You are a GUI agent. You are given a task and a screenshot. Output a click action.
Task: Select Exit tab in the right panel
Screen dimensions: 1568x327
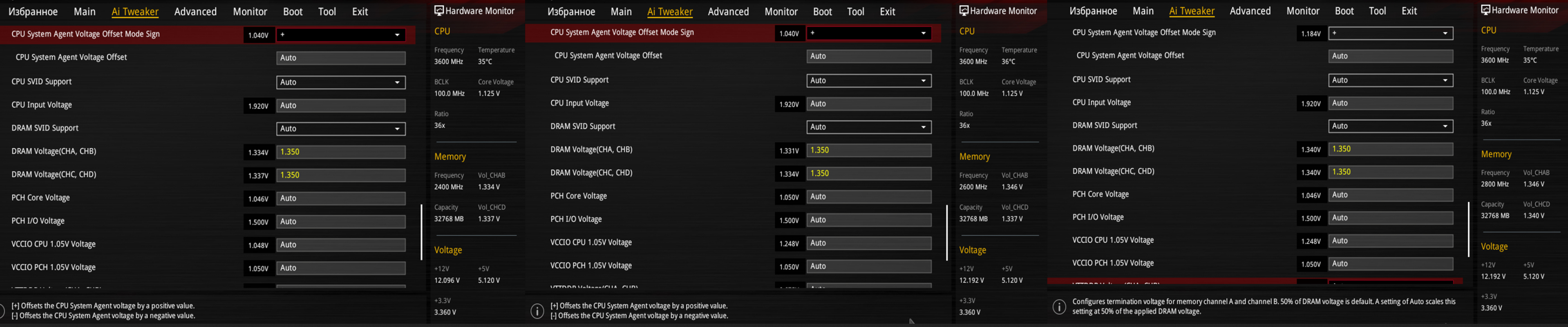click(x=1409, y=11)
